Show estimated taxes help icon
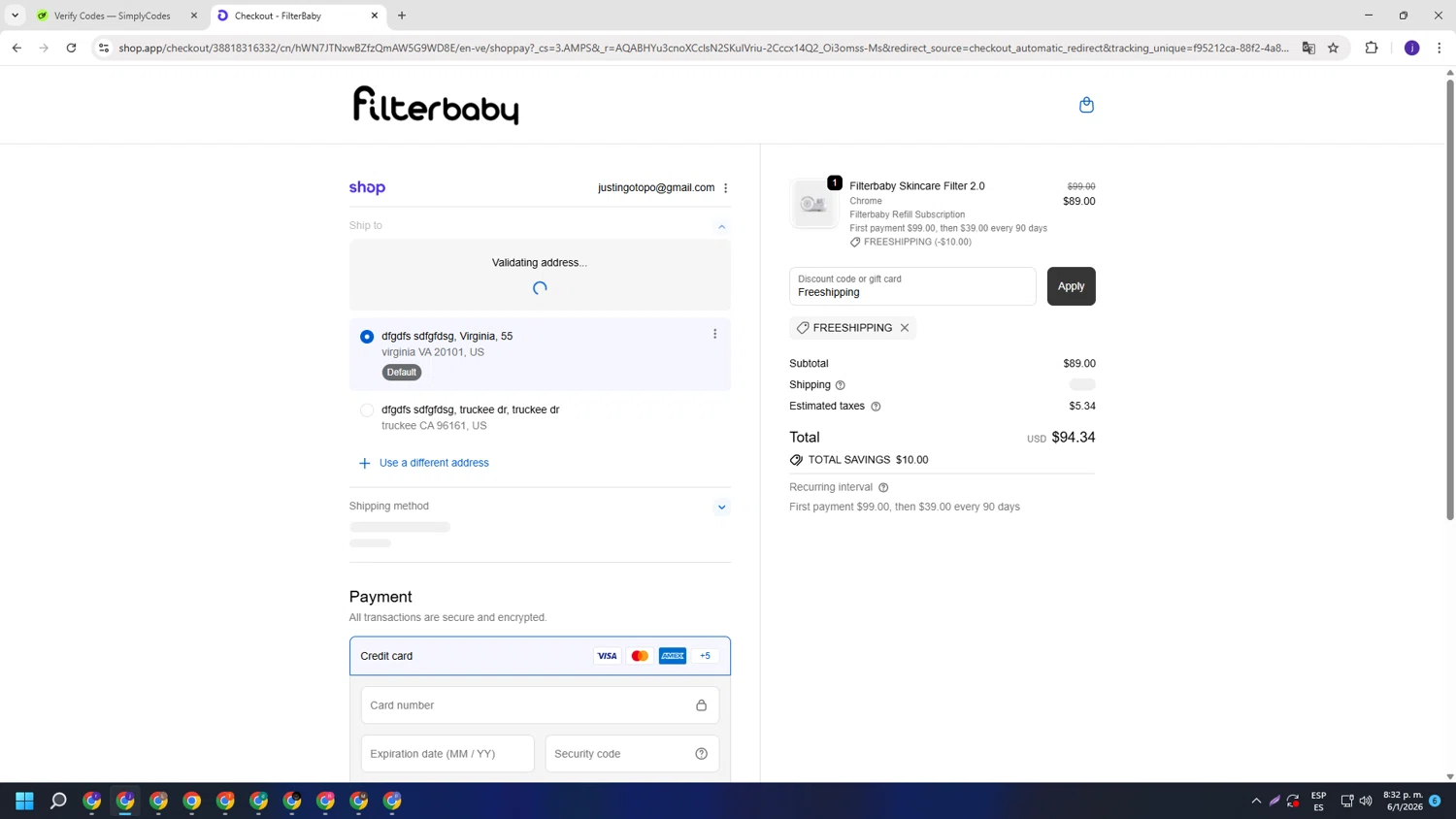Screen dimensions: 1456x819 [876, 407]
